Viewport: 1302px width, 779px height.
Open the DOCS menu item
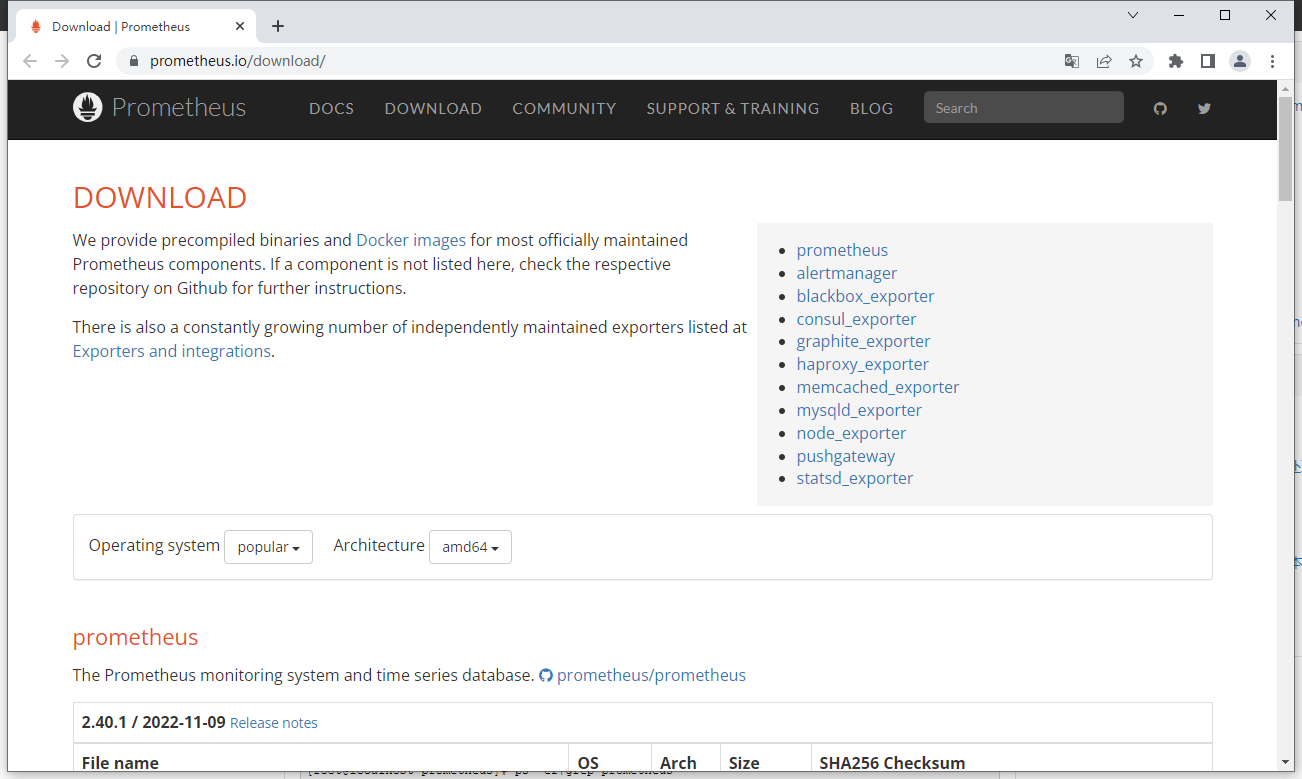pyautogui.click(x=331, y=108)
